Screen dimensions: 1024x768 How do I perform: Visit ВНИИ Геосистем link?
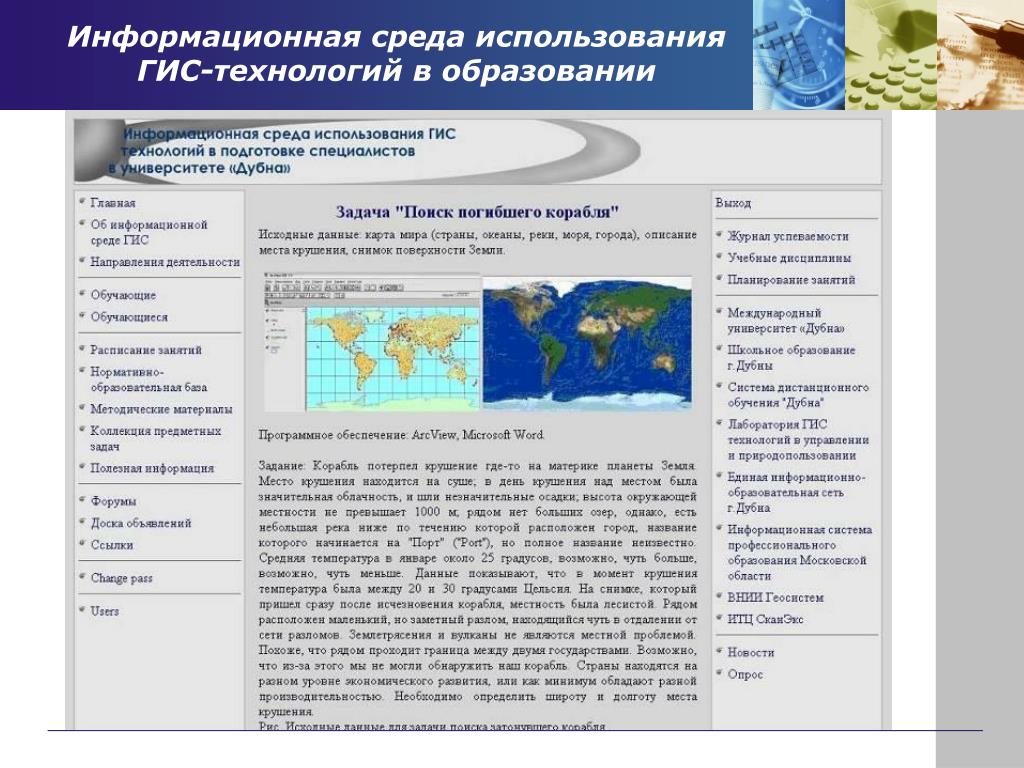(x=776, y=598)
